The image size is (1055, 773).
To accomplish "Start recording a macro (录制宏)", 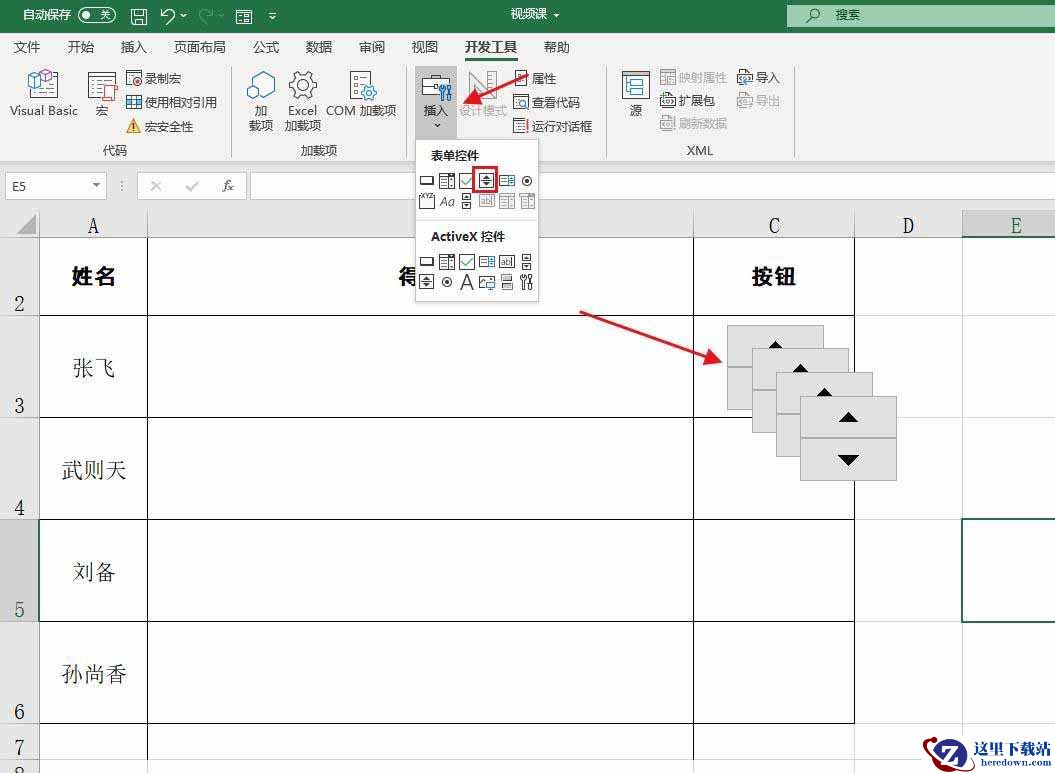I will (x=153, y=79).
